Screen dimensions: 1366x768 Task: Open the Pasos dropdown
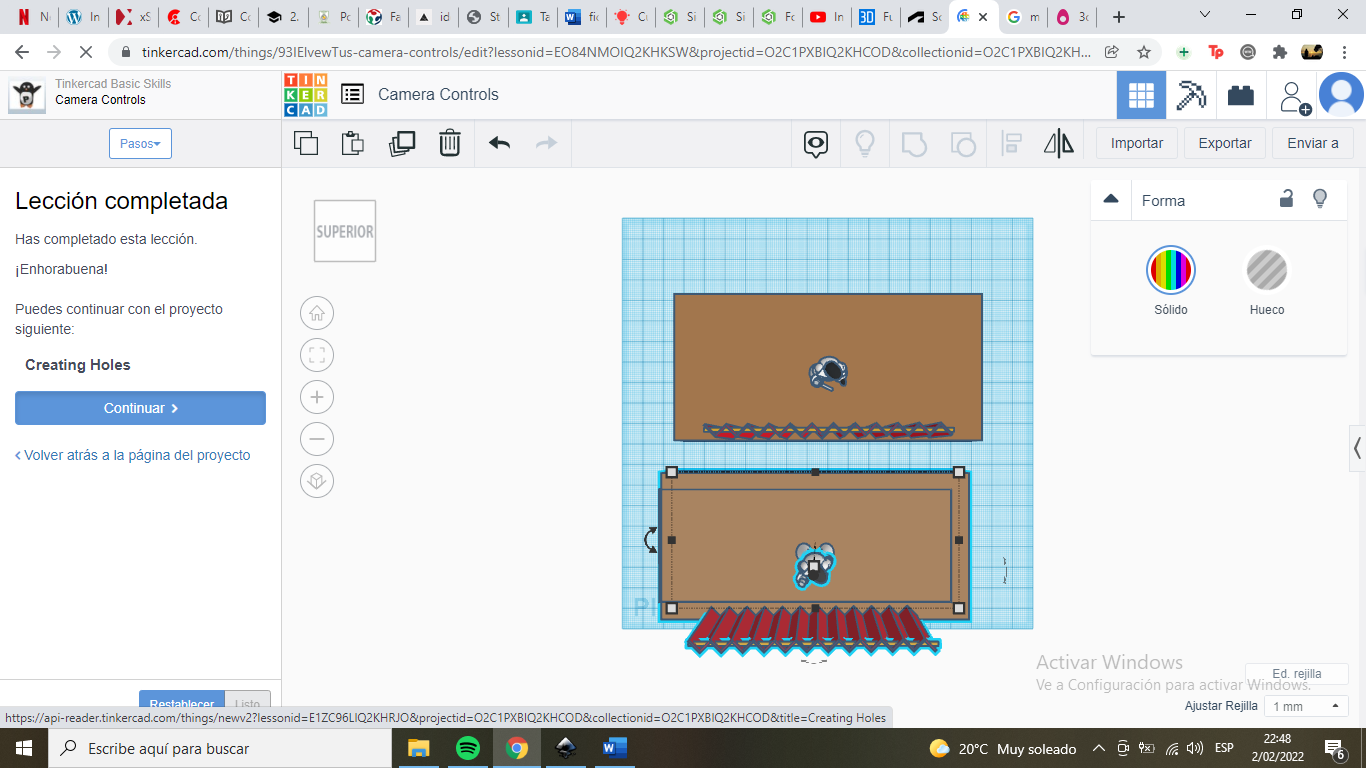(140, 143)
